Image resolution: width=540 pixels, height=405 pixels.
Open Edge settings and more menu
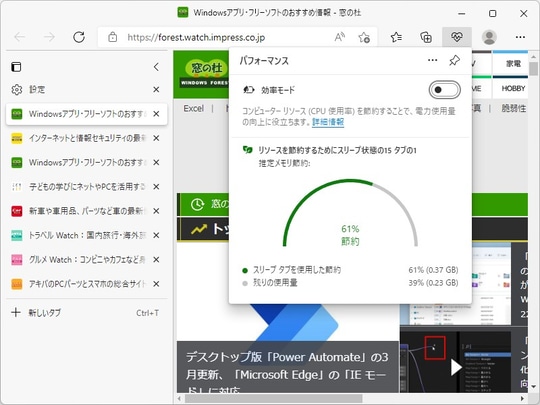tap(520, 37)
